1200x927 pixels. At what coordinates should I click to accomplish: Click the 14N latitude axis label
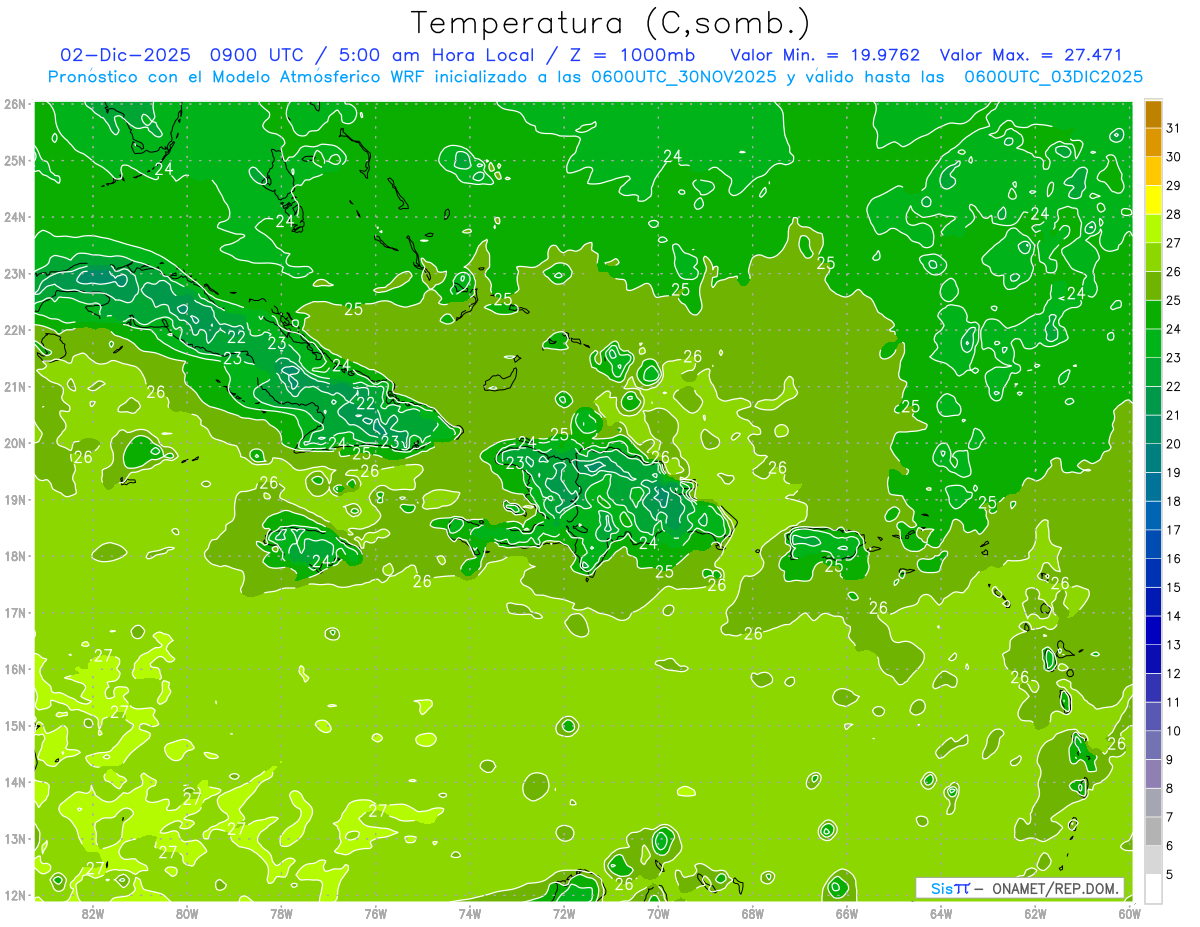(x=14, y=782)
